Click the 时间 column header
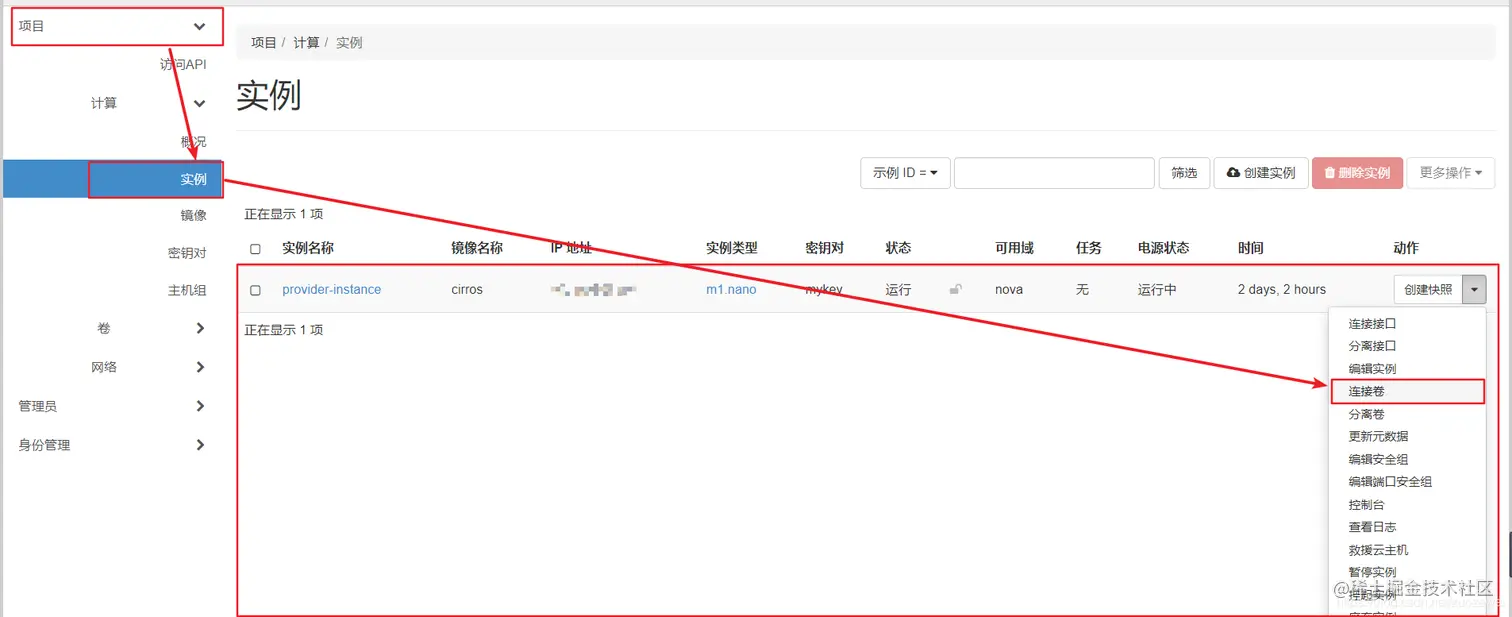Screen dimensions: 1512x617 point(1251,248)
